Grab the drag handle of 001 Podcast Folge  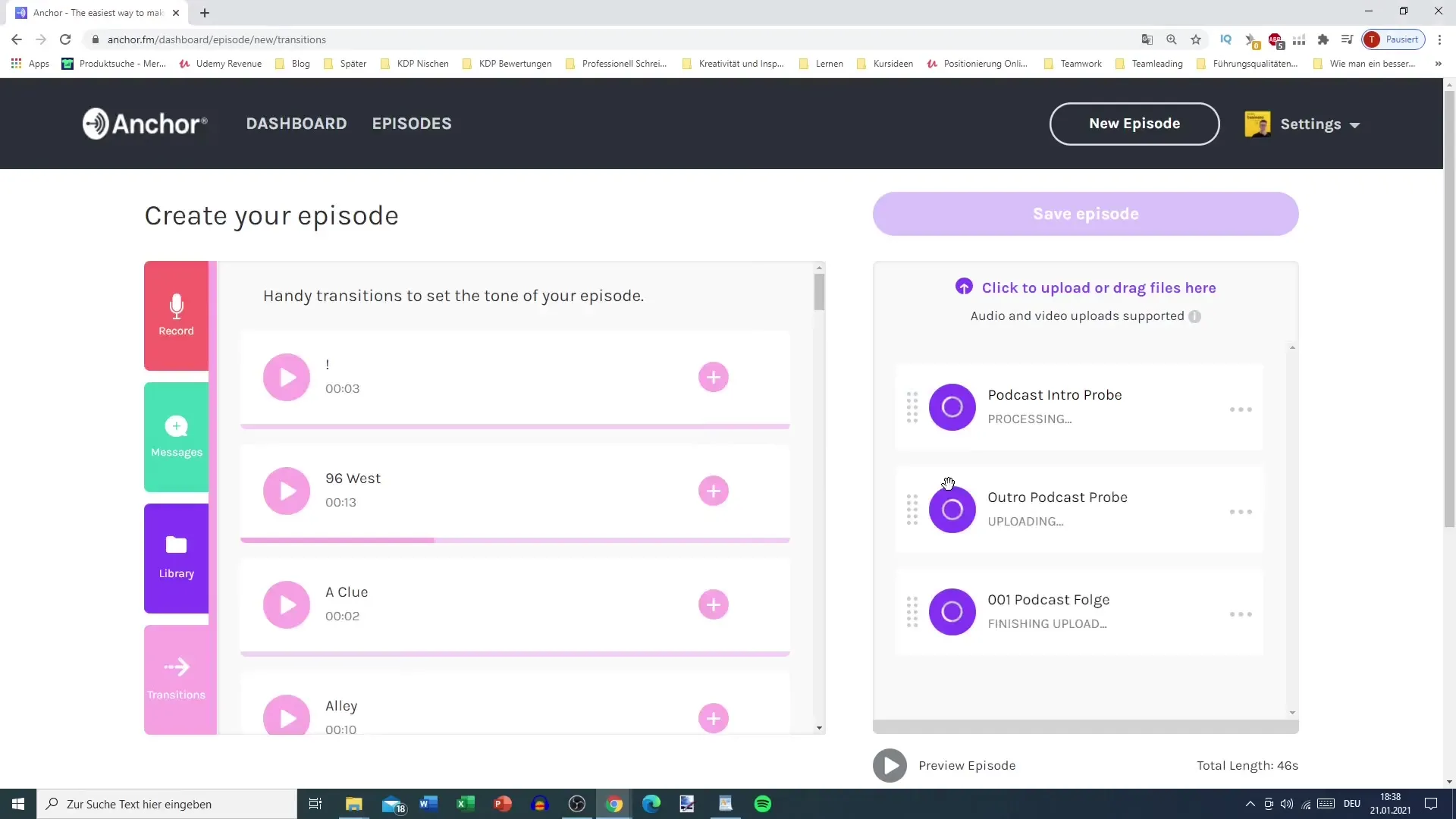coord(912,612)
